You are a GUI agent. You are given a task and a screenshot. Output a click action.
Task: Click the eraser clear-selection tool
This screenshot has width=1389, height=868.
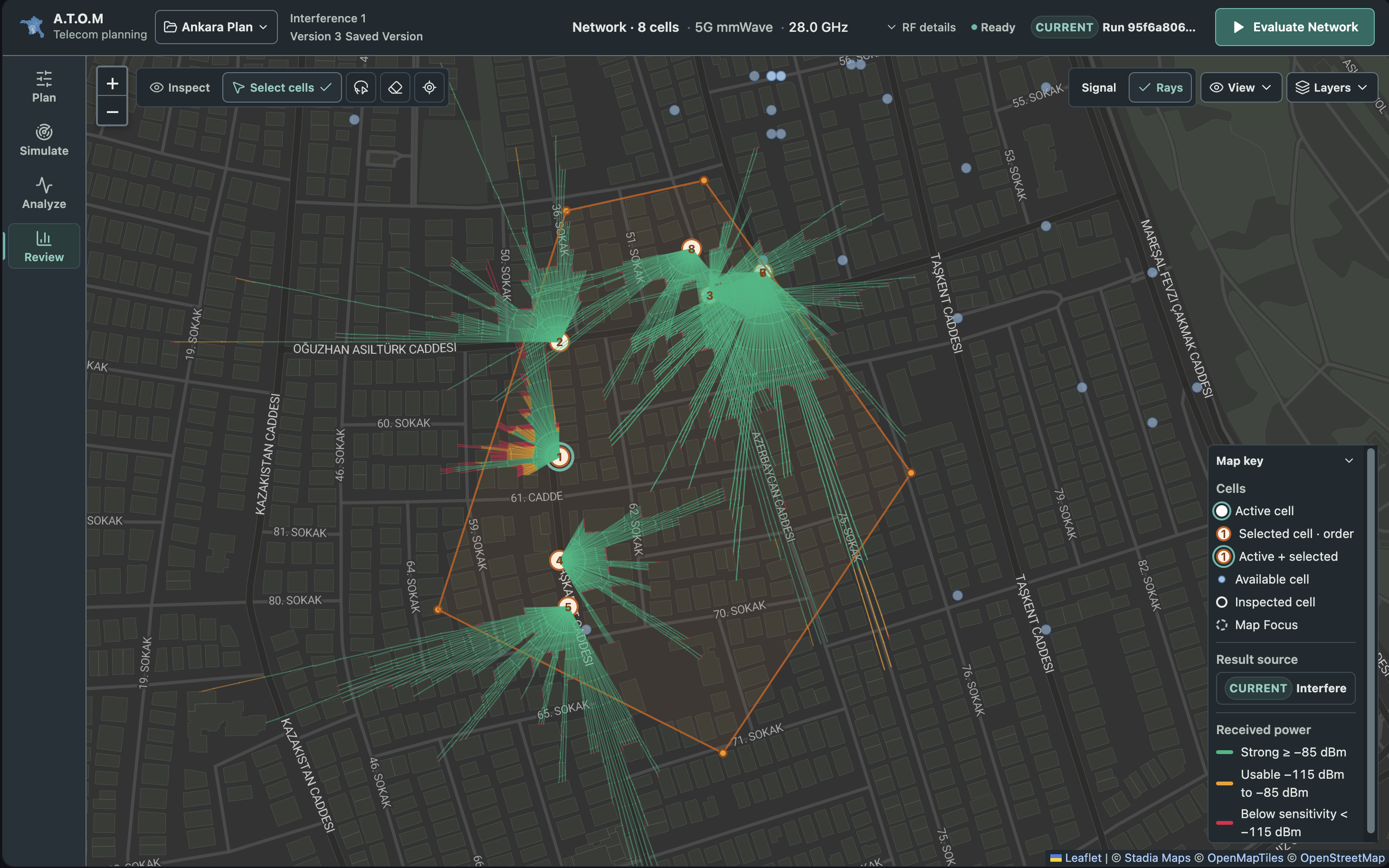[x=395, y=87]
